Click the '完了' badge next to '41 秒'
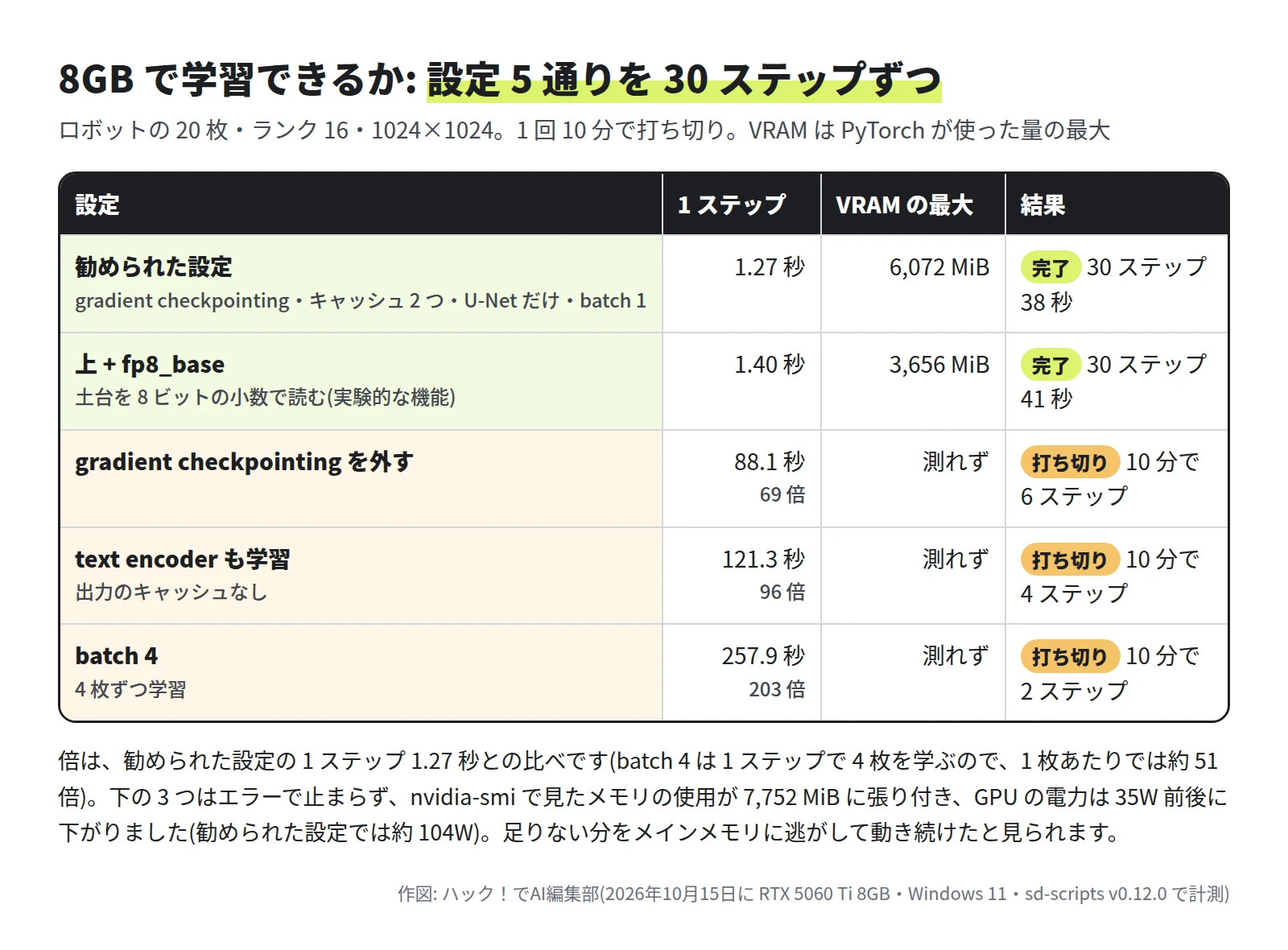 click(1051, 365)
